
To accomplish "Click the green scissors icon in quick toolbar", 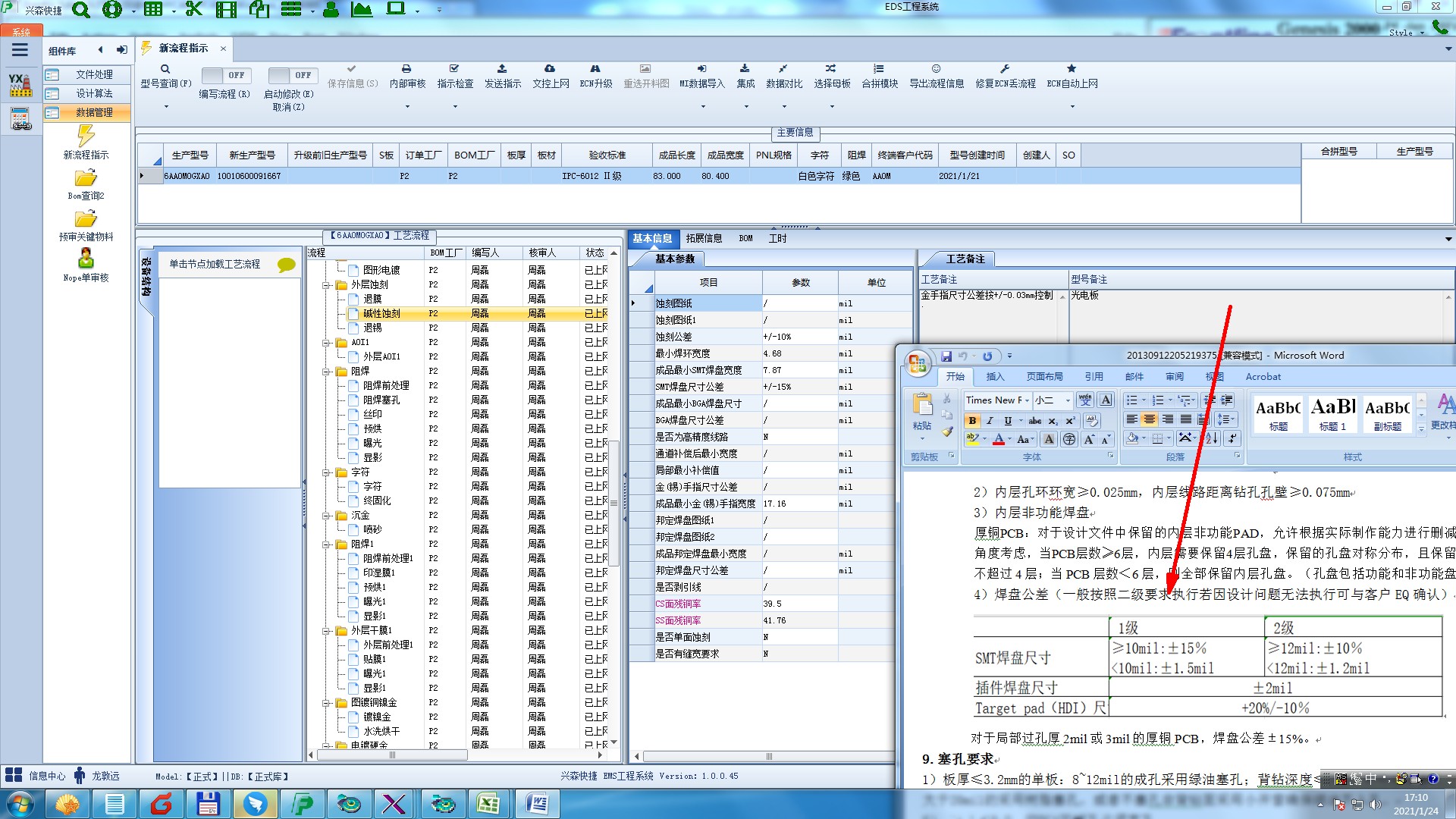I will pyautogui.click(x=194, y=10).
